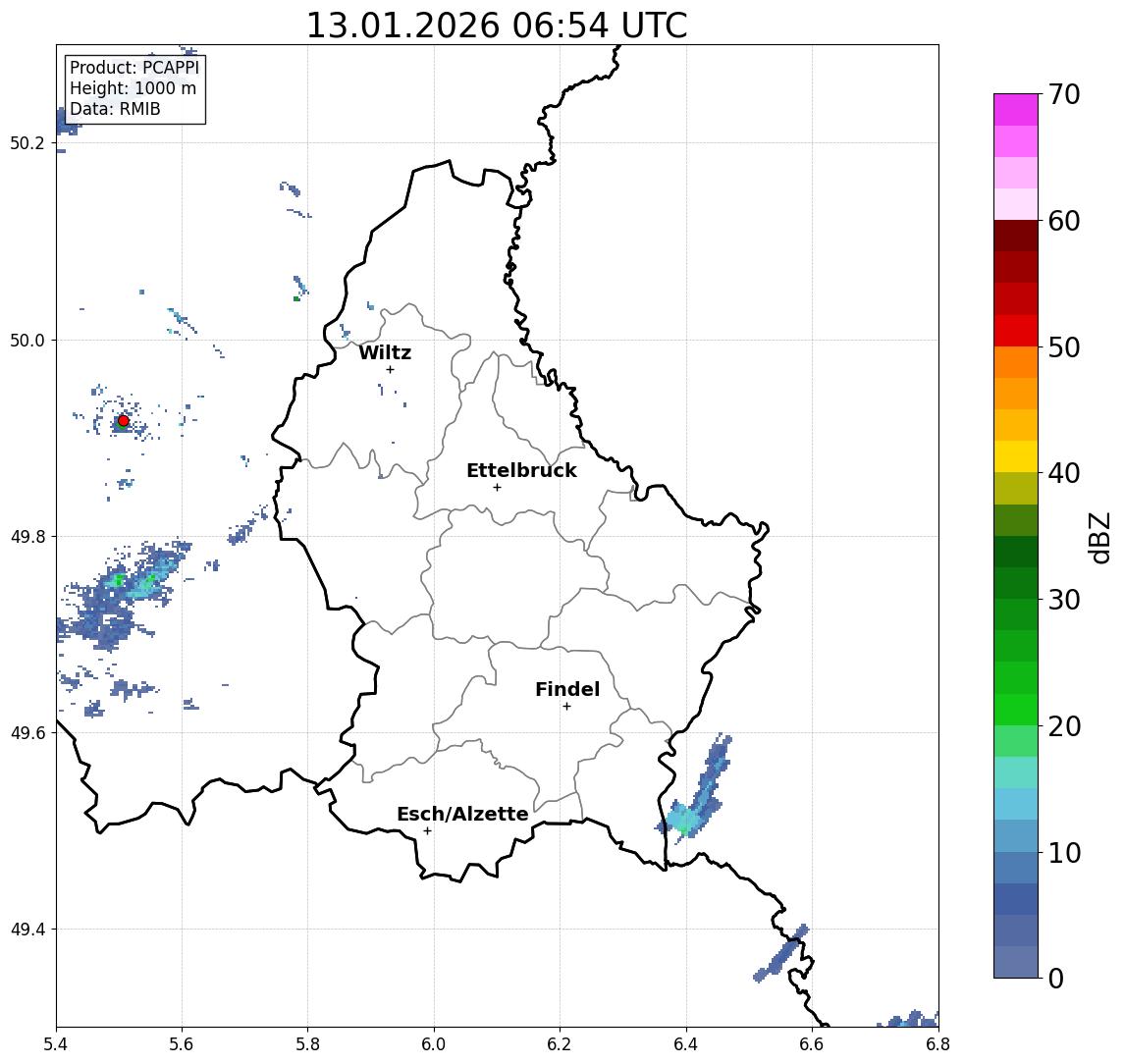Click the 50.0 latitude axis label
1124x1064 pixels.
pyautogui.click(x=27, y=340)
